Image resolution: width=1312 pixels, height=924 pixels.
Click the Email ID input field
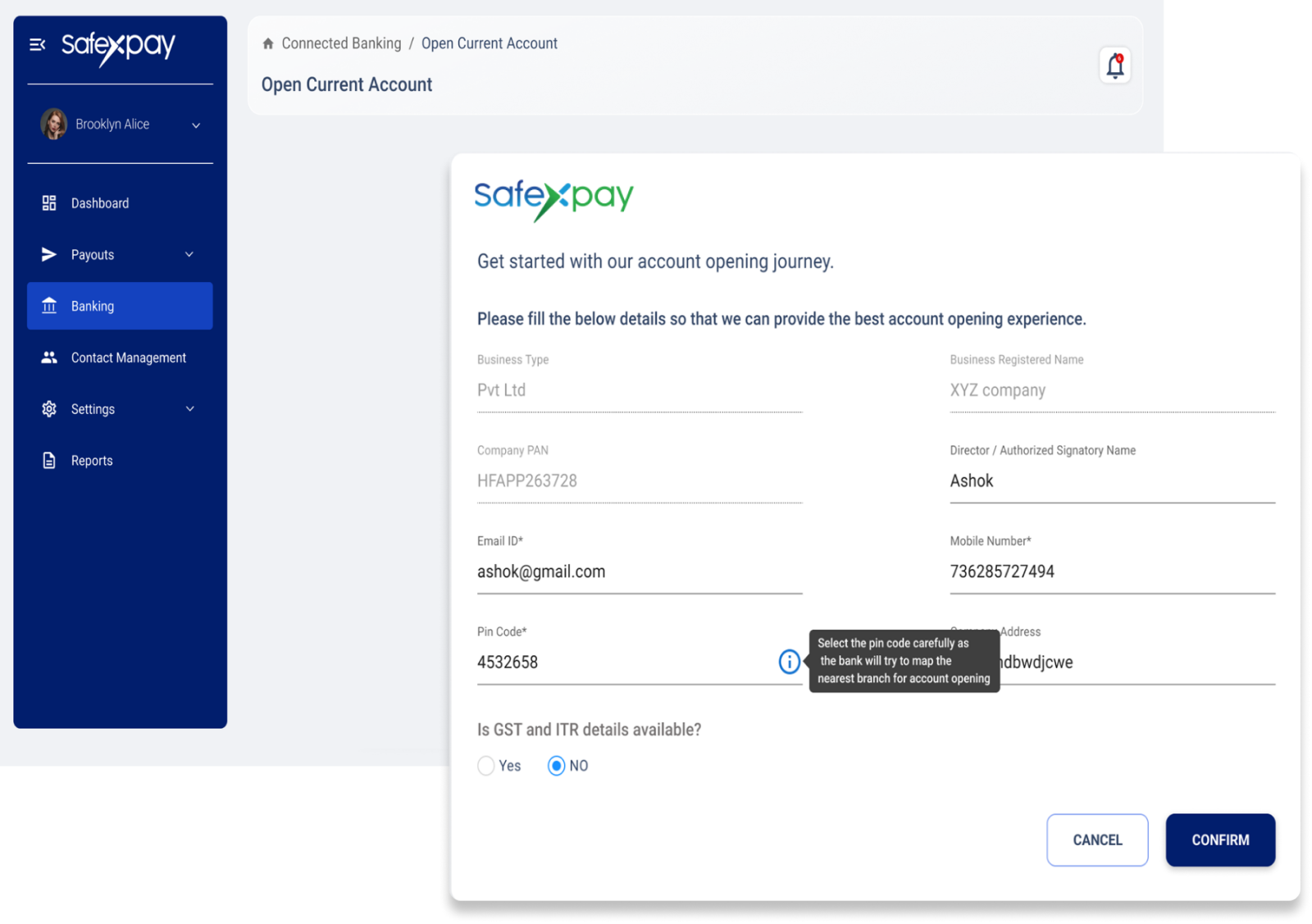point(639,572)
